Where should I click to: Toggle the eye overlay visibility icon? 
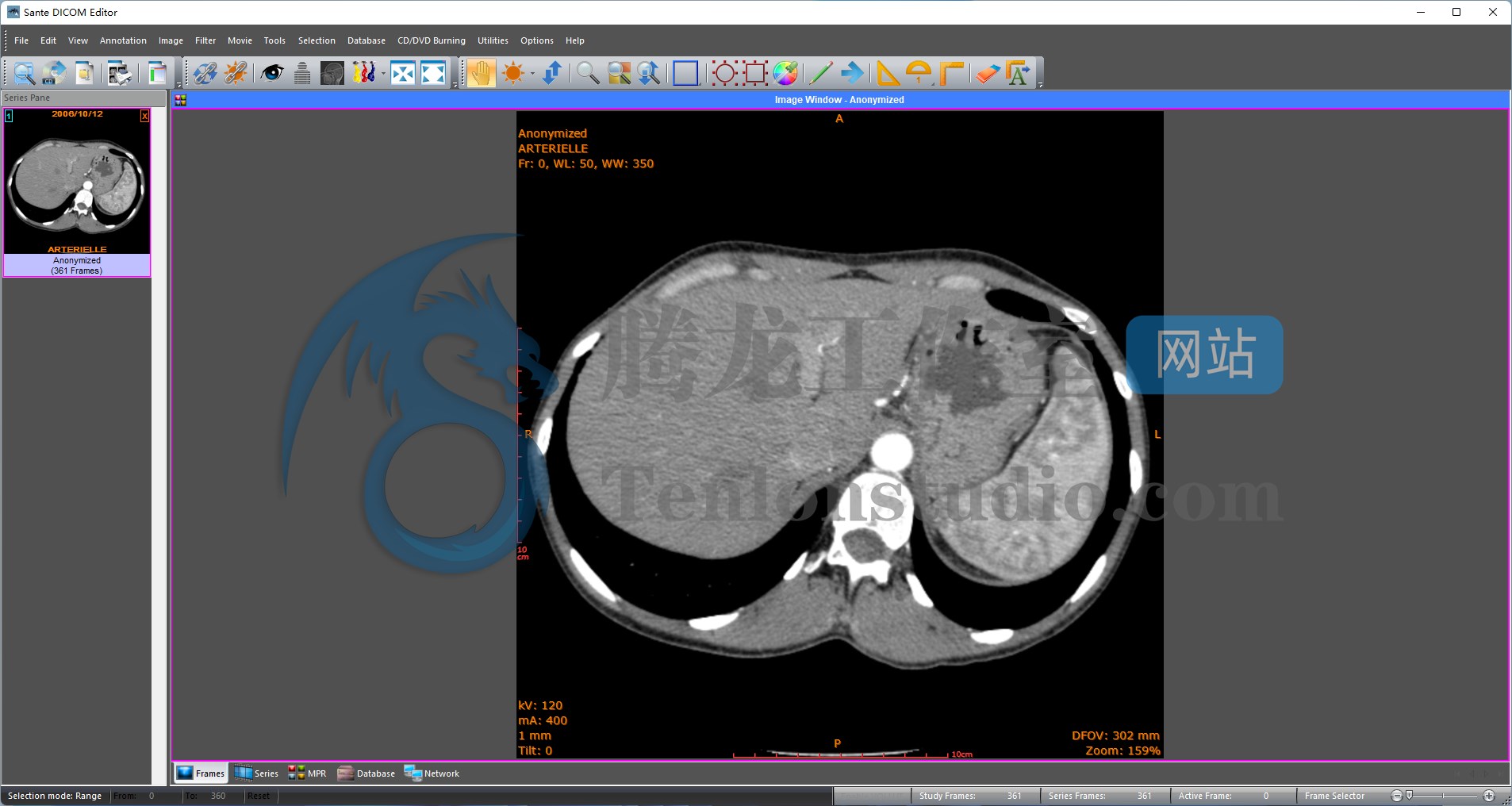pos(272,73)
